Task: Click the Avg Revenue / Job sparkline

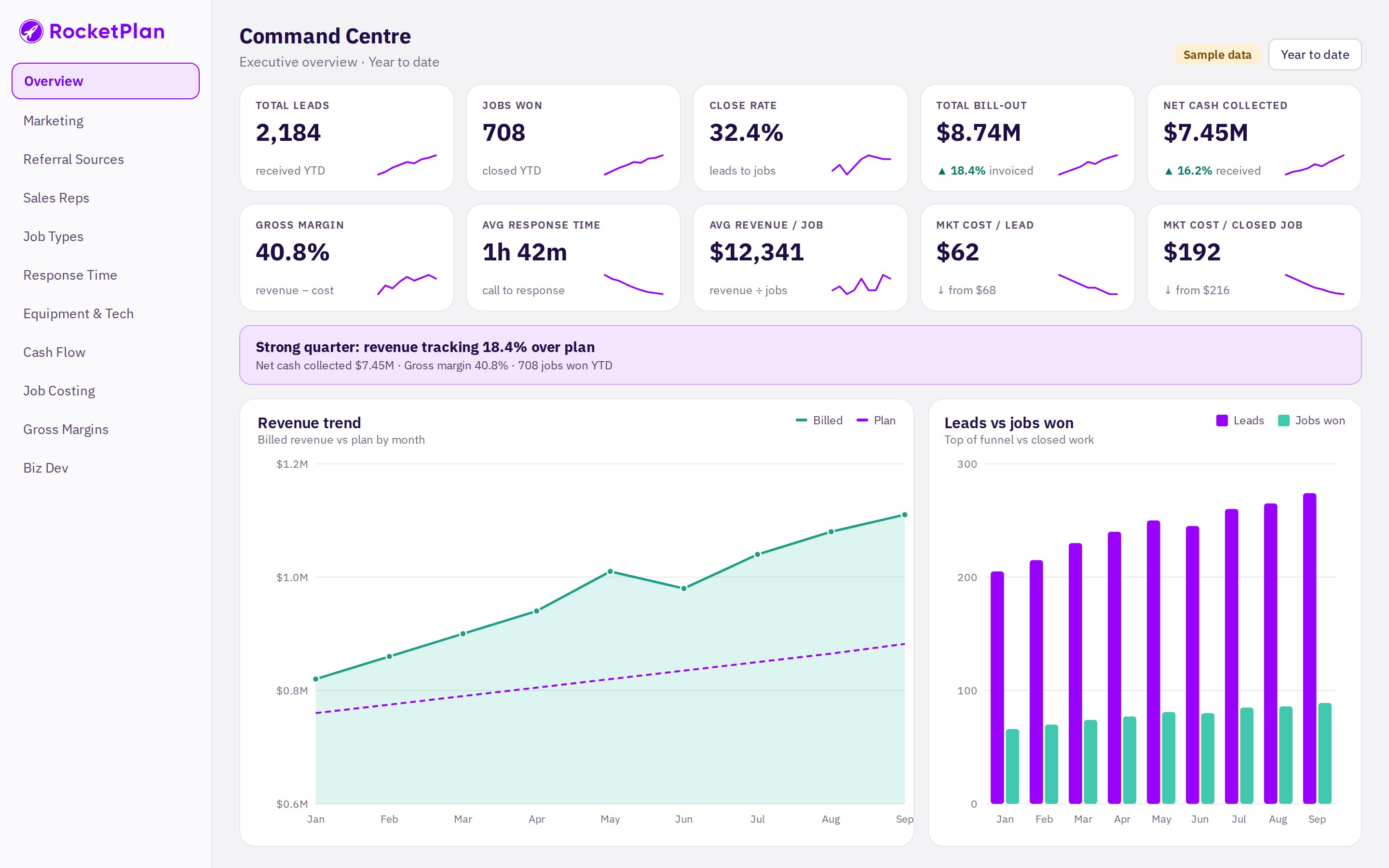Action: (x=861, y=284)
